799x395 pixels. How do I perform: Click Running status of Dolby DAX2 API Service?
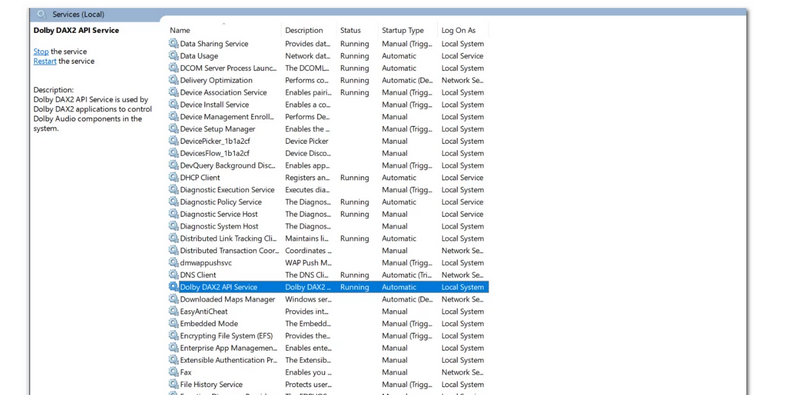click(354, 287)
